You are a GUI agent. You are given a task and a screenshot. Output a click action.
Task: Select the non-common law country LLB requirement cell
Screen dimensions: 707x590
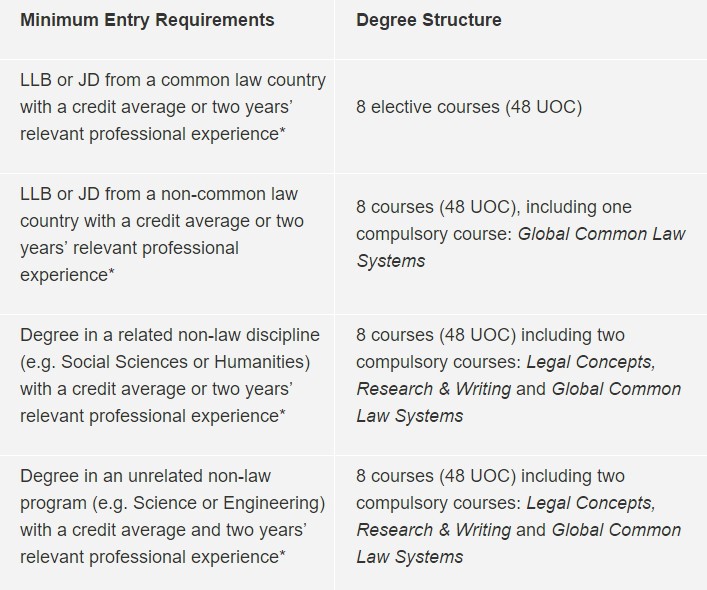click(162, 234)
